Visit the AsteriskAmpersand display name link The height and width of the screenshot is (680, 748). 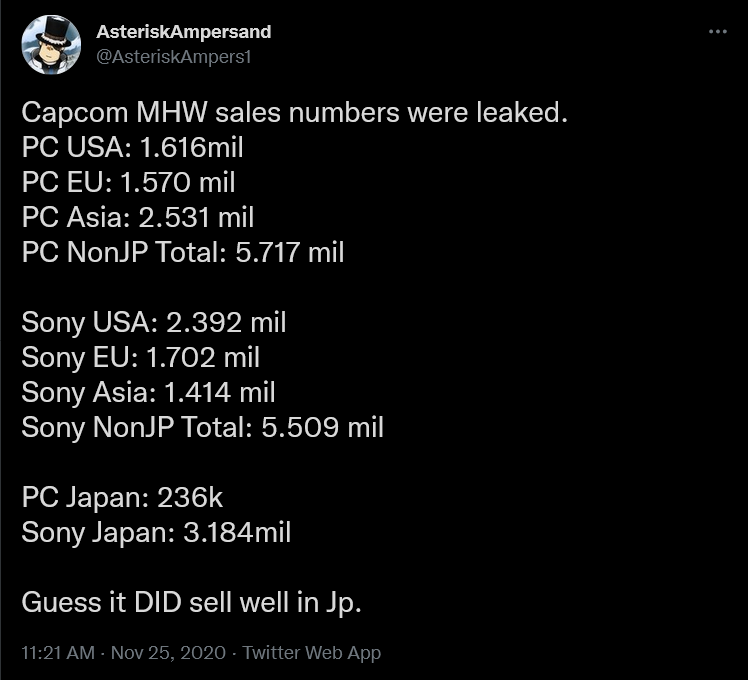click(184, 32)
